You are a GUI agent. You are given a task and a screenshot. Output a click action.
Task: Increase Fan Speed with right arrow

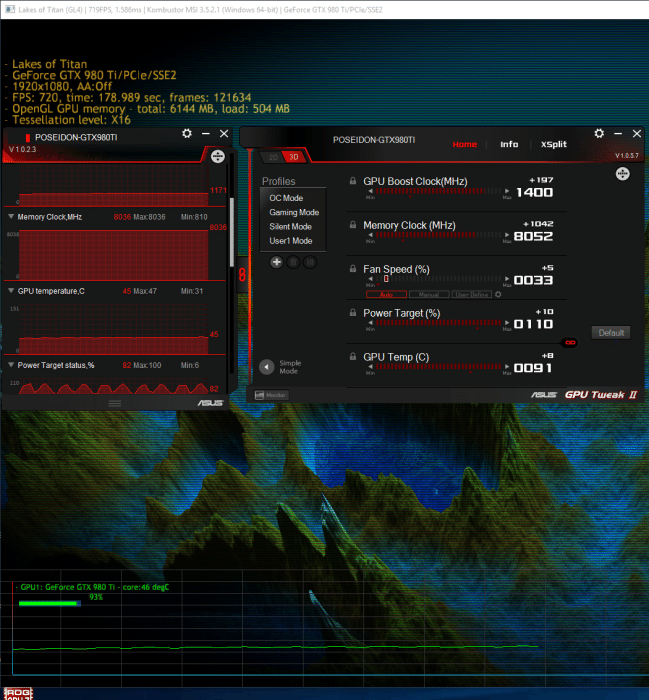[507, 279]
